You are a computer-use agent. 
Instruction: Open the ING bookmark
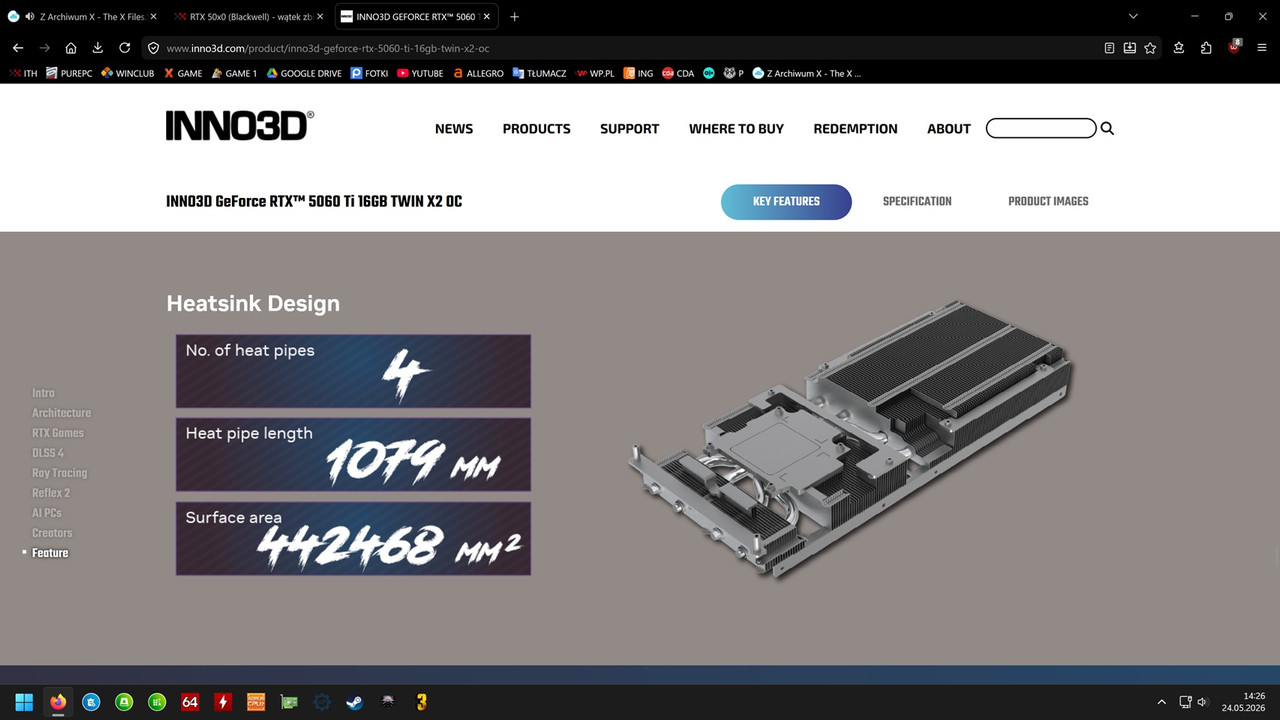(x=638, y=73)
